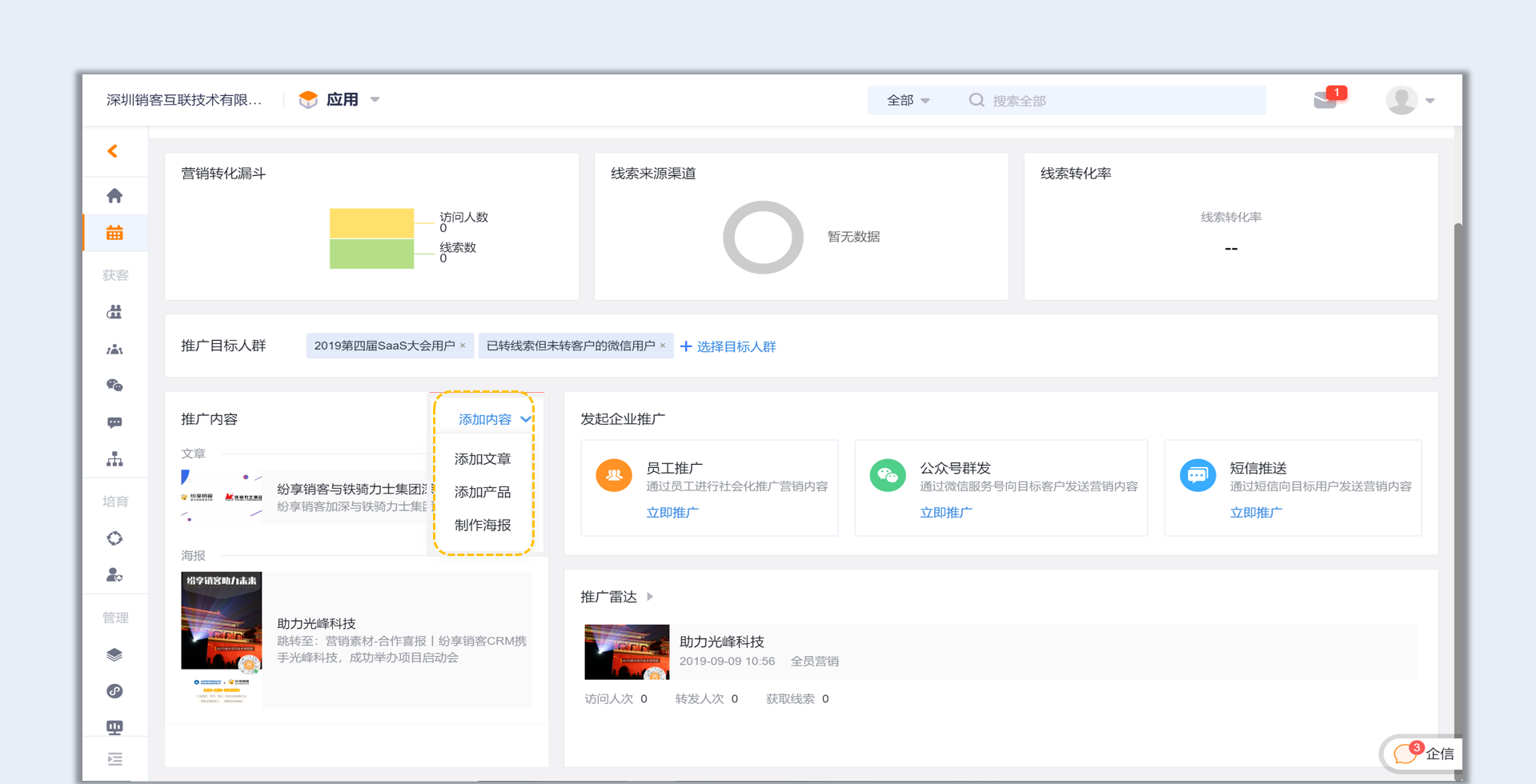Toggle the 添加内容 dropdown
This screenshot has width=1536, height=784.
(495, 419)
